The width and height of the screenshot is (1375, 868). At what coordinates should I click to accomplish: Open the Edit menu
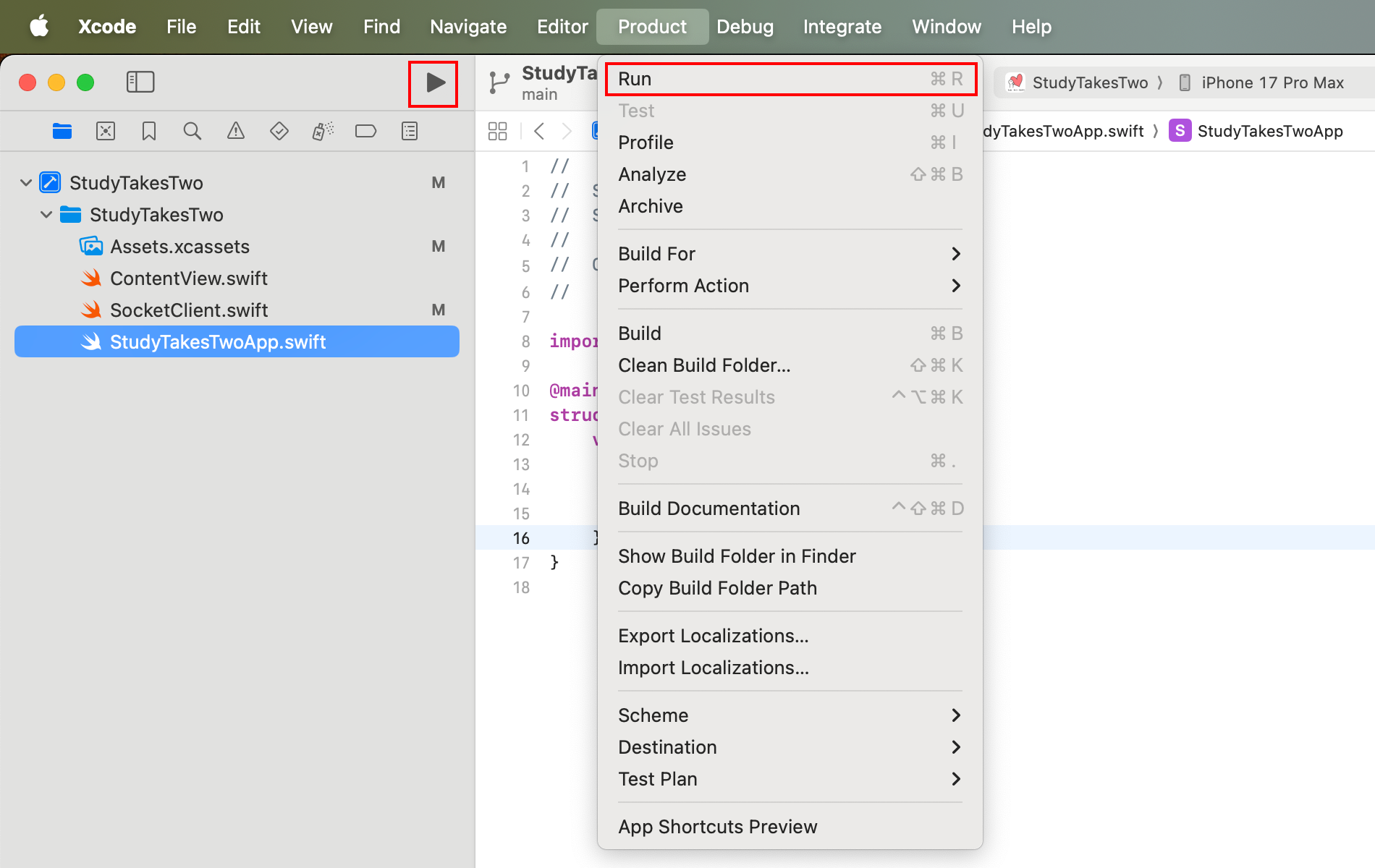coord(244,27)
